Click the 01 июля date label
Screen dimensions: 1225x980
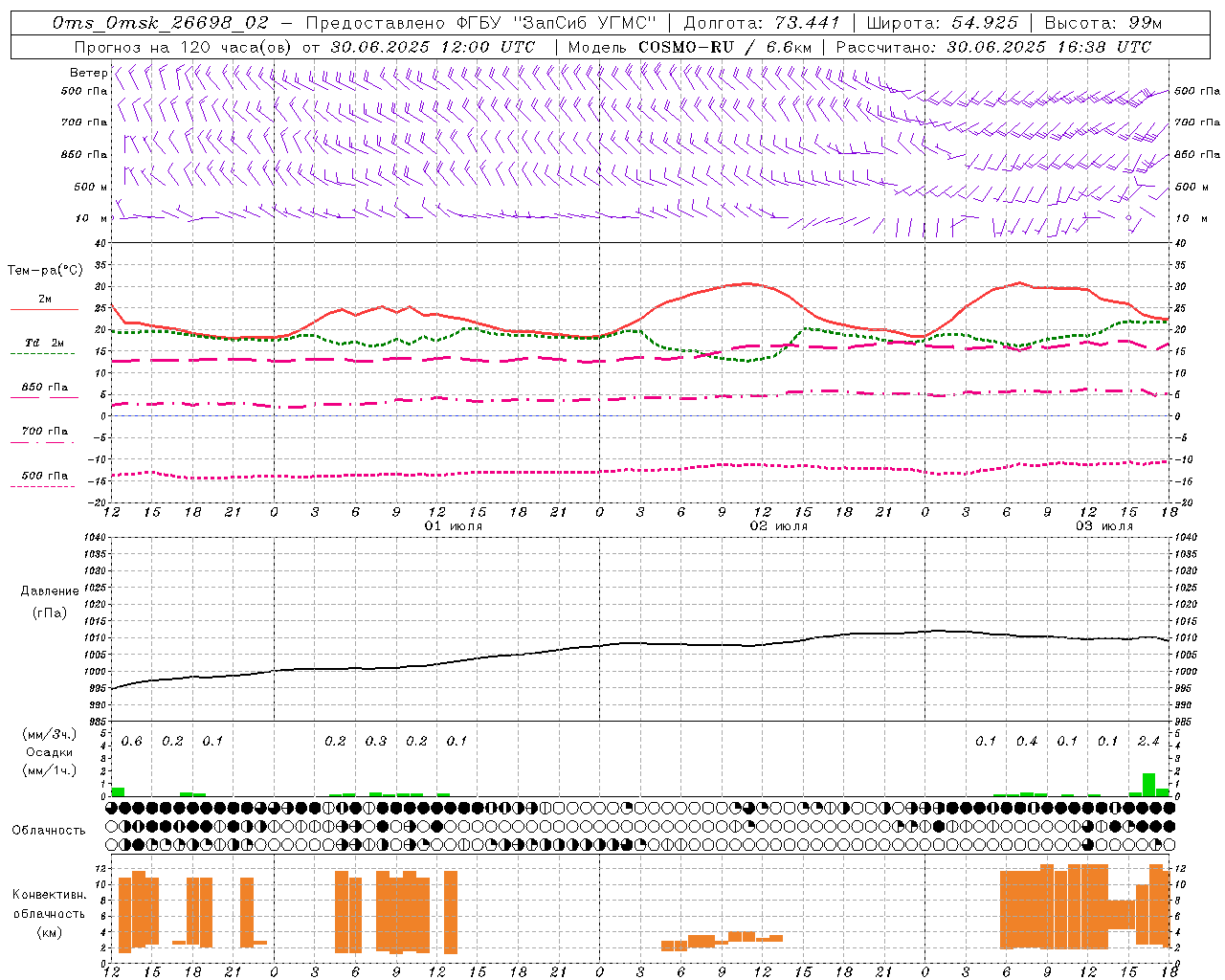[454, 526]
